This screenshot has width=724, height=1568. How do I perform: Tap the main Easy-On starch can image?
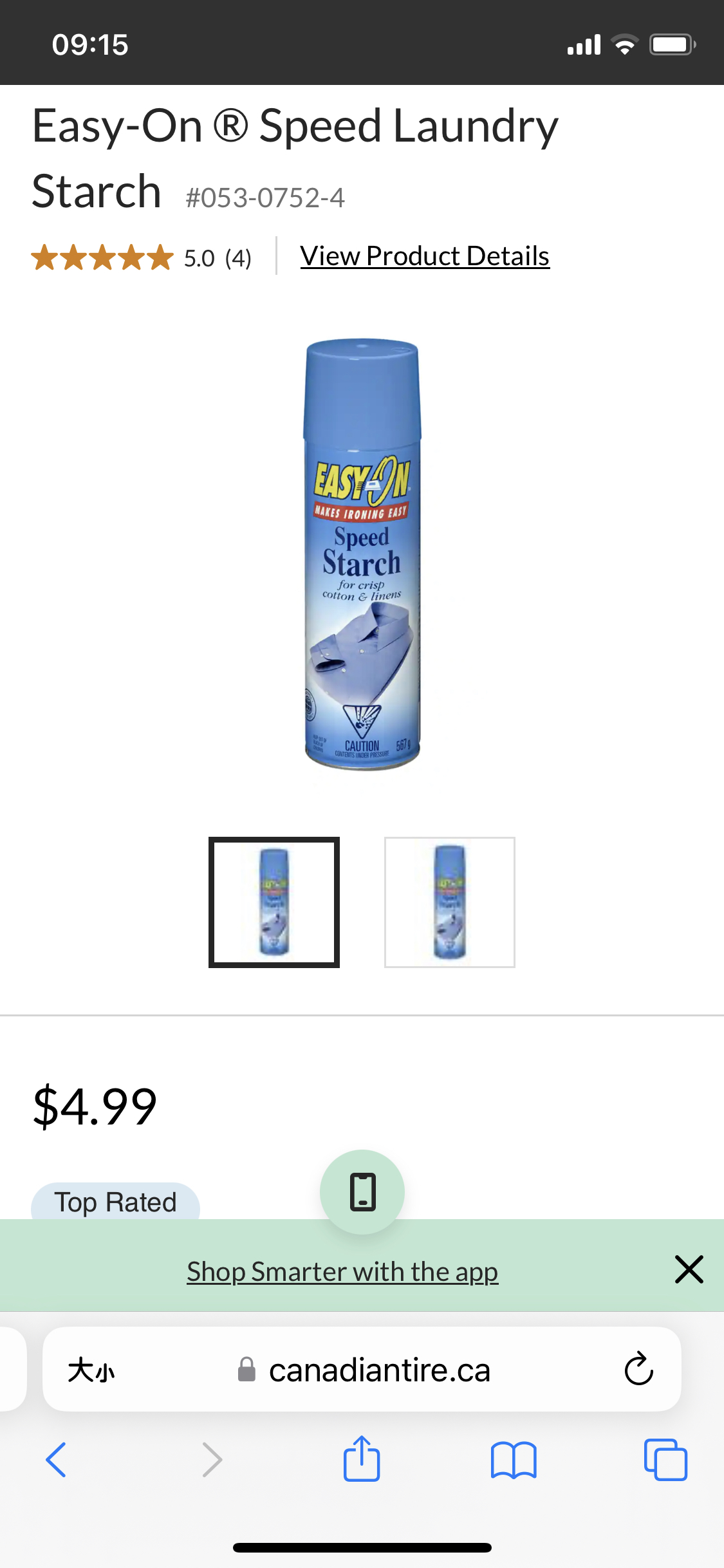(362, 554)
